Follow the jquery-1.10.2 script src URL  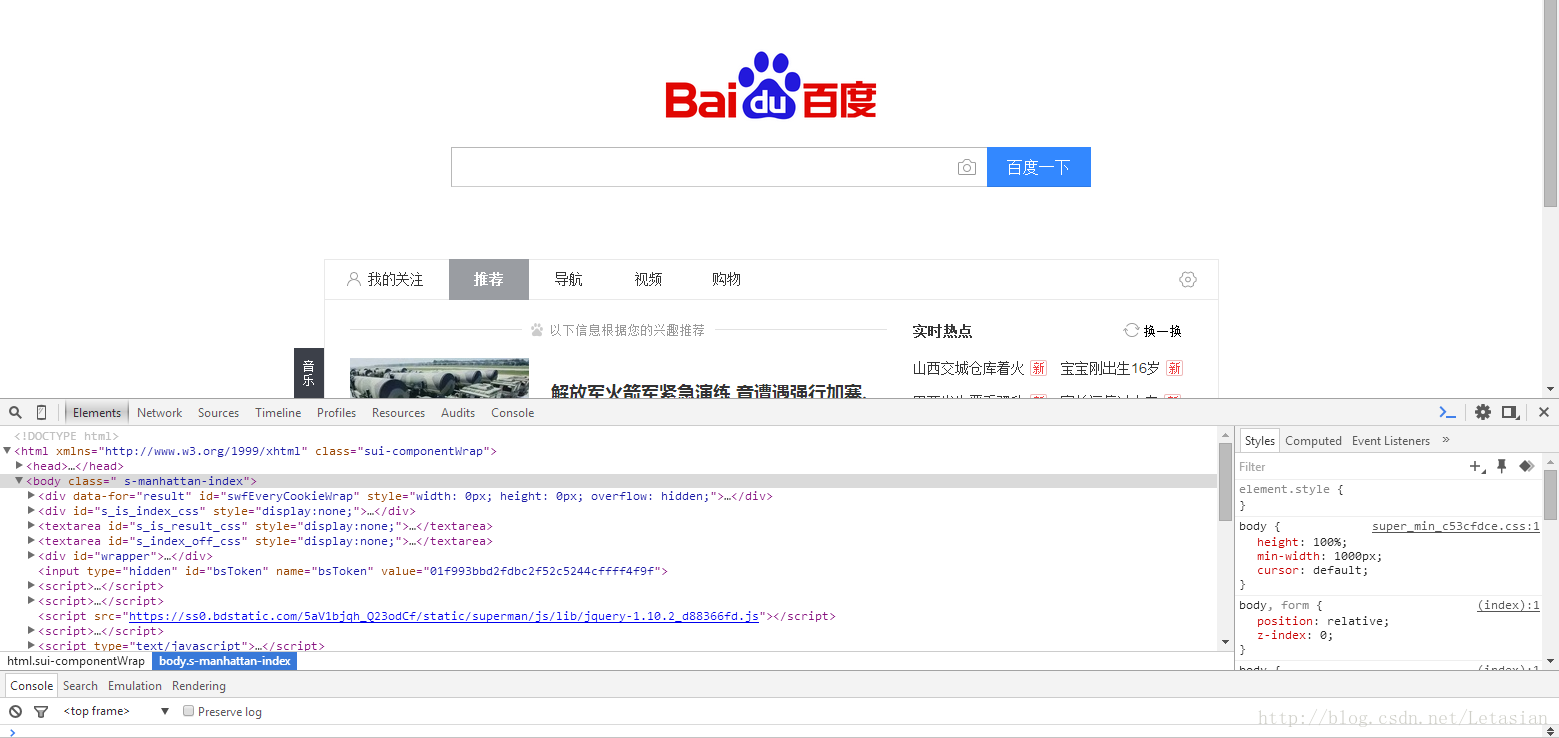(x=444, y=616)
